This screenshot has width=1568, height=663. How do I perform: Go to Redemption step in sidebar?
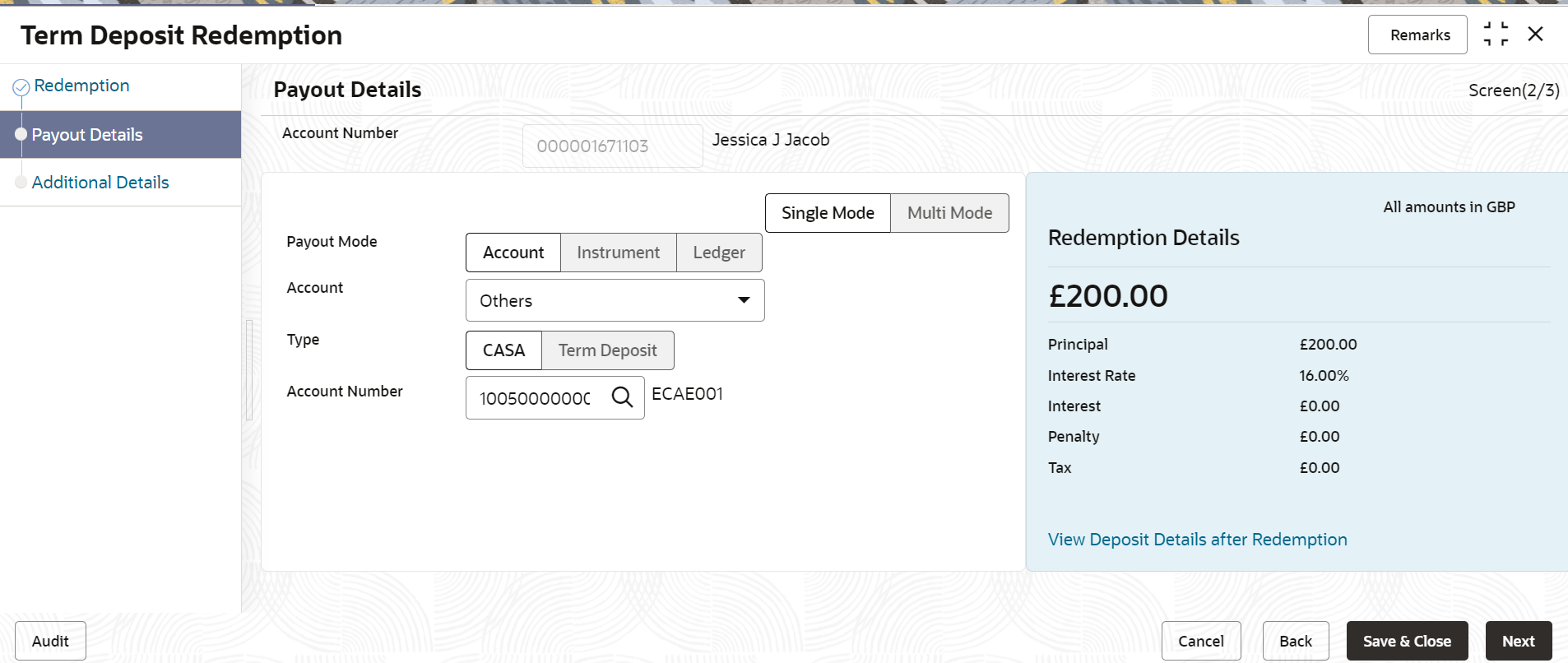[x=81, y=86]
